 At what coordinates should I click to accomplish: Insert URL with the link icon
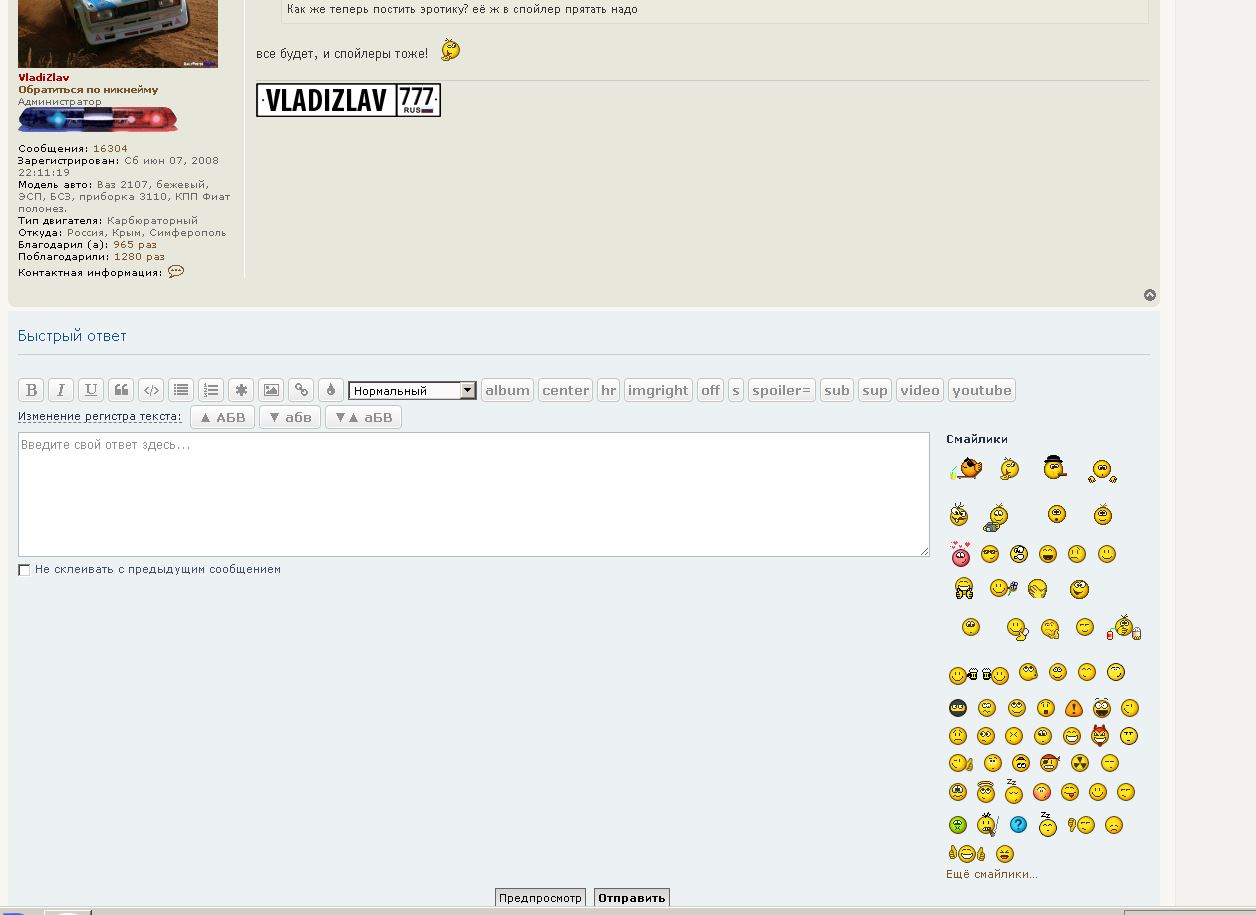[x=301, y=390]
